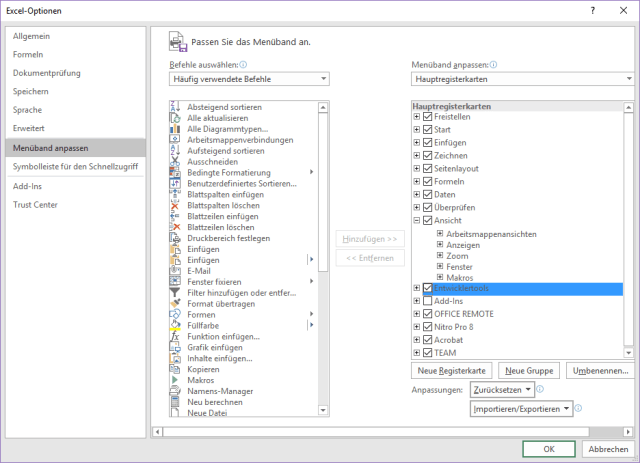
Task: Collapse the Ansicht tree node
Action: (417, 220)
